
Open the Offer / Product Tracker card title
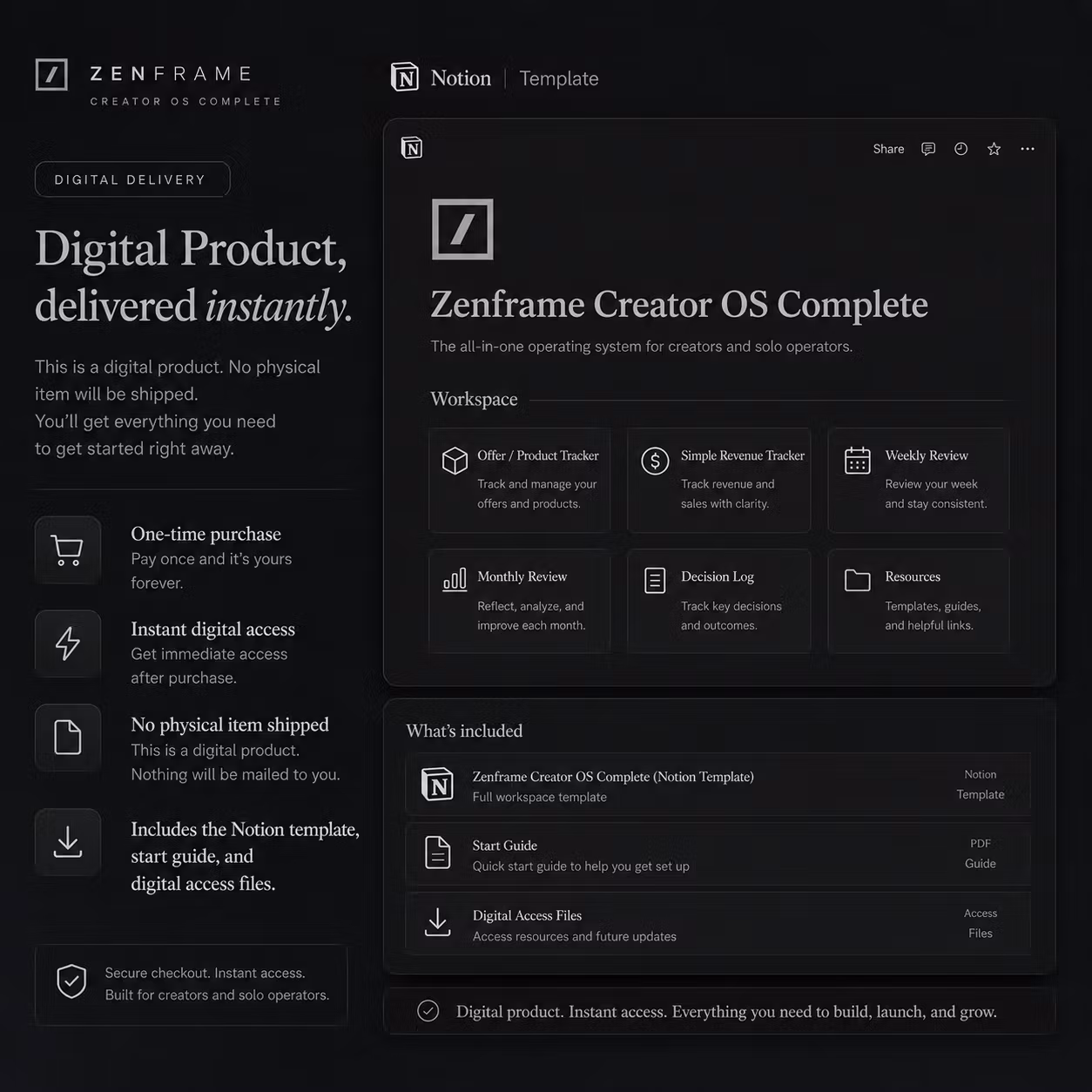(x=538, y=455)
